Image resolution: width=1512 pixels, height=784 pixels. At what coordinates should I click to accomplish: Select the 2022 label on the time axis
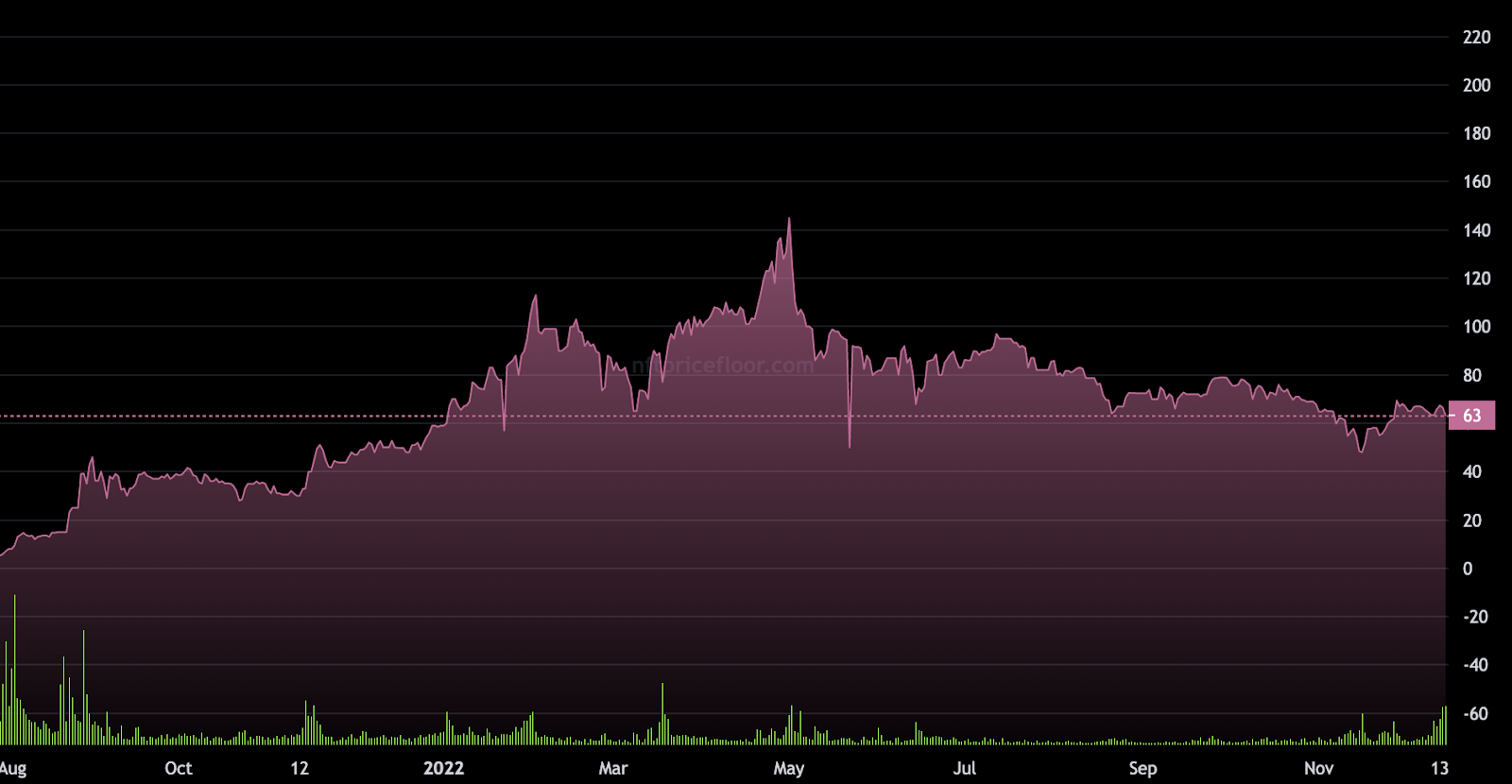(x=444, y=768)
